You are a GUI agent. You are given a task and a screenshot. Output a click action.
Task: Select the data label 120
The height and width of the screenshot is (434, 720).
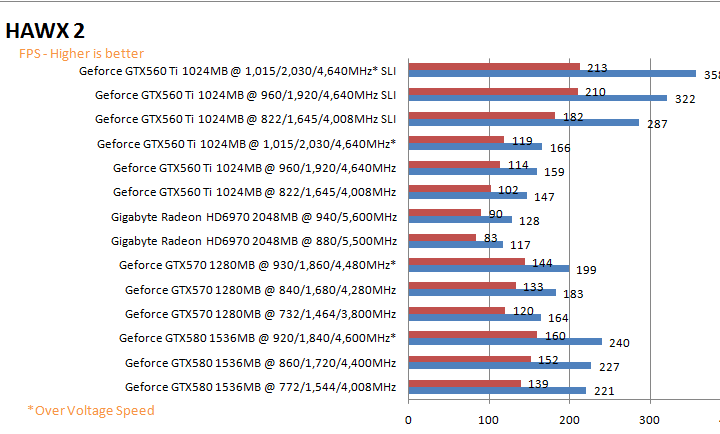coord(523,311)
